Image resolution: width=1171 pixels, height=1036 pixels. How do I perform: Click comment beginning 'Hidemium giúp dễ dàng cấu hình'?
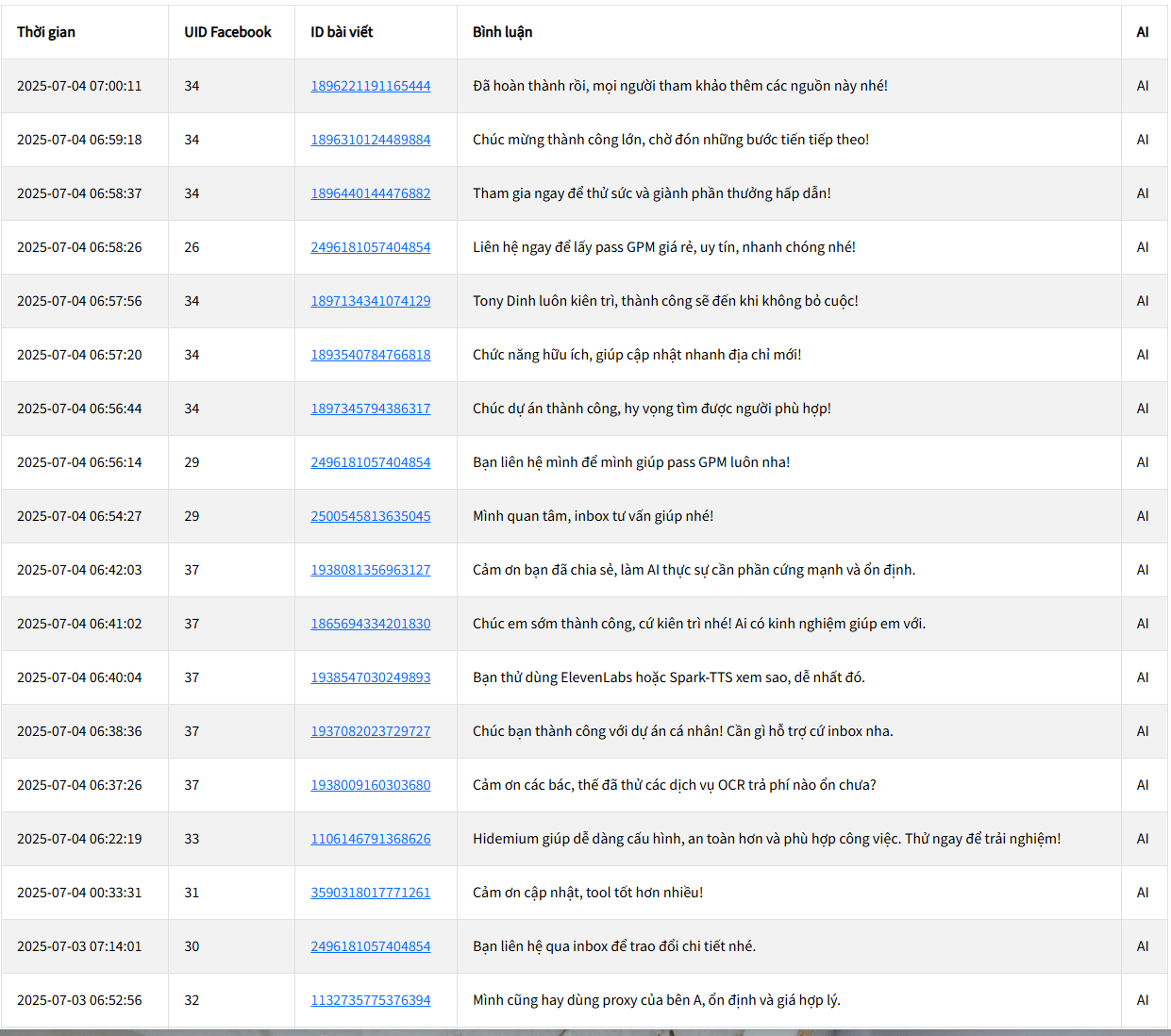coord(767,839)
